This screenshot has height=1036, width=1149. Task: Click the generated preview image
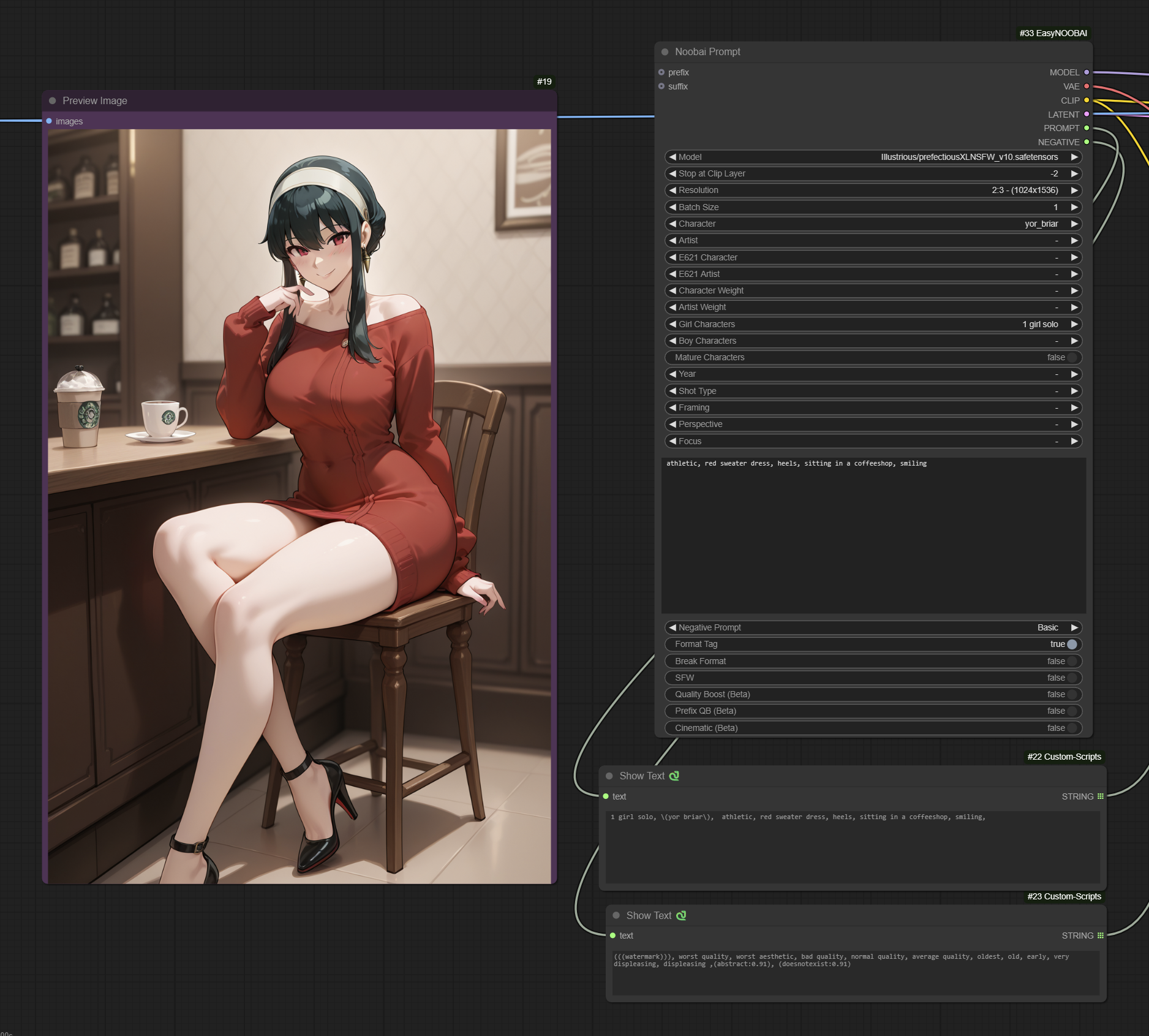click(x=299, y=506)
